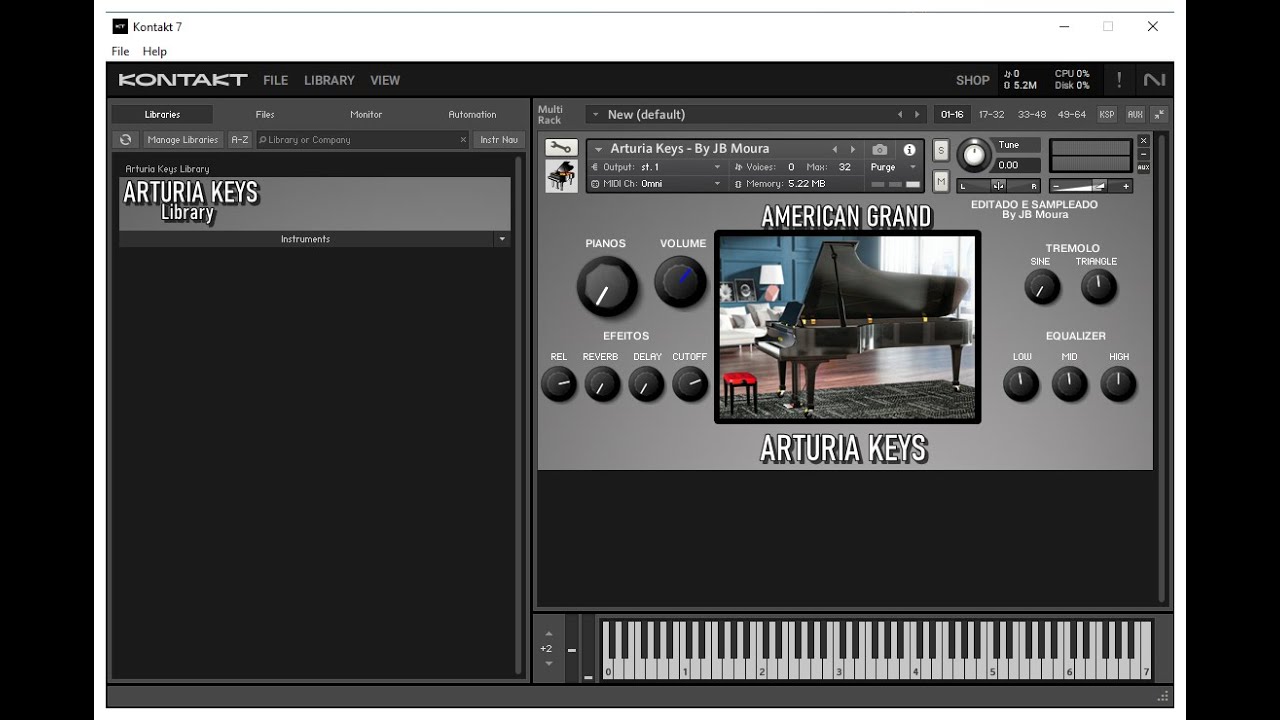Click the PIANOS selector knob
Image resolution: width=1280 pixels, height=720 pixels.
coord(607,286)
